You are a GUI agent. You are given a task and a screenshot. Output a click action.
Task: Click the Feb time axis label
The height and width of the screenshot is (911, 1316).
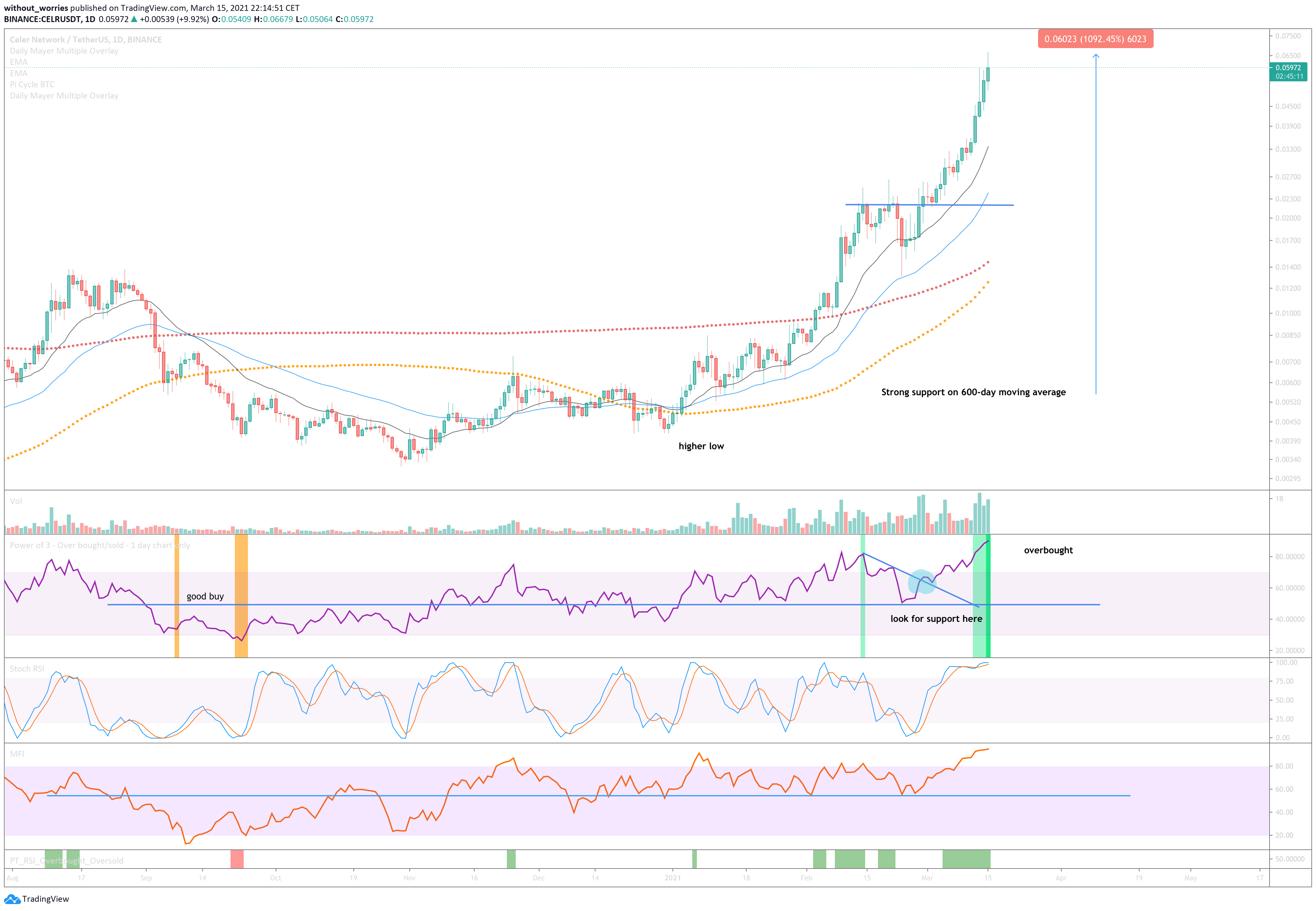806,878
